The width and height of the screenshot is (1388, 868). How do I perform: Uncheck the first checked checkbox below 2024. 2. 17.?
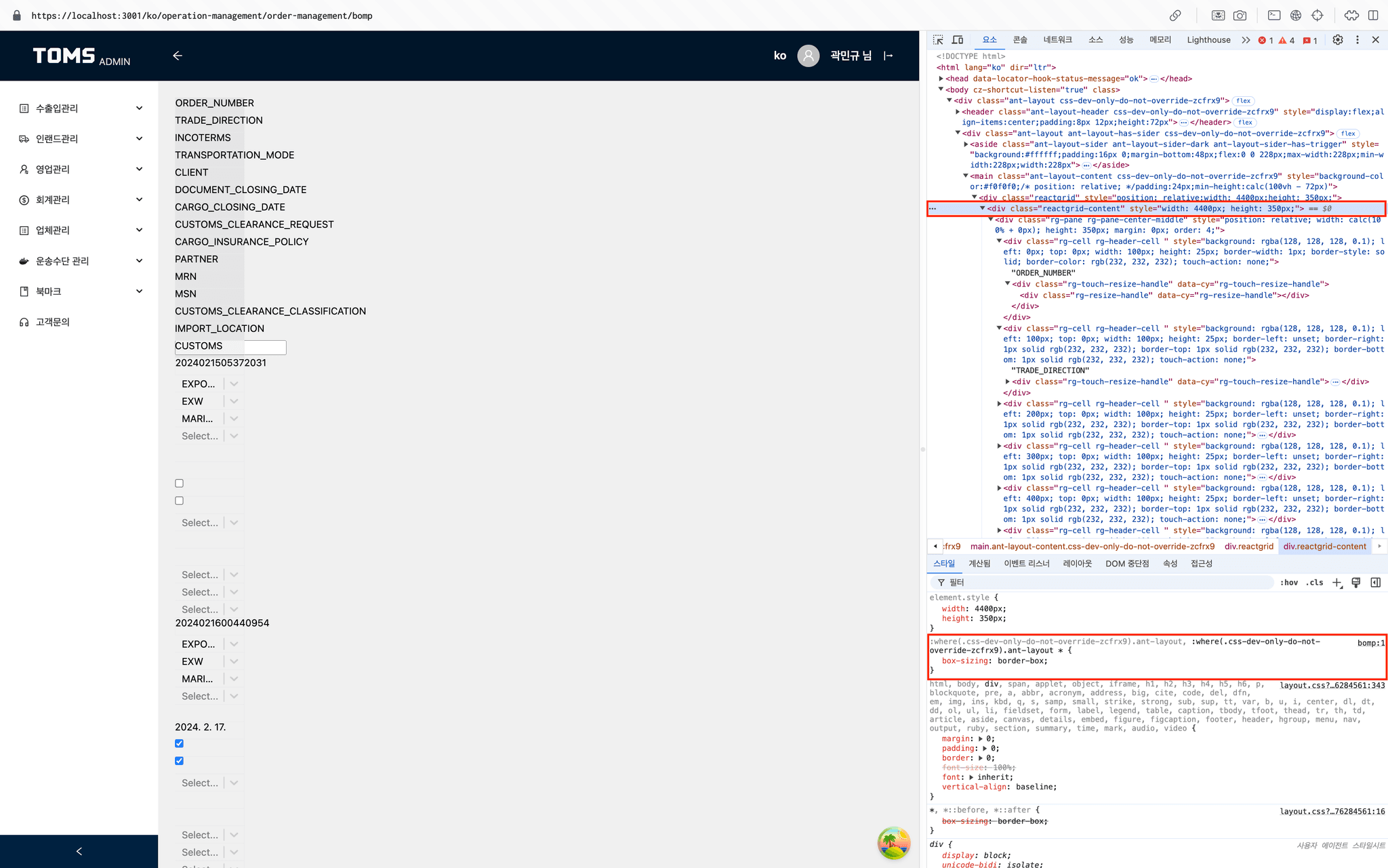coord(179,743)
